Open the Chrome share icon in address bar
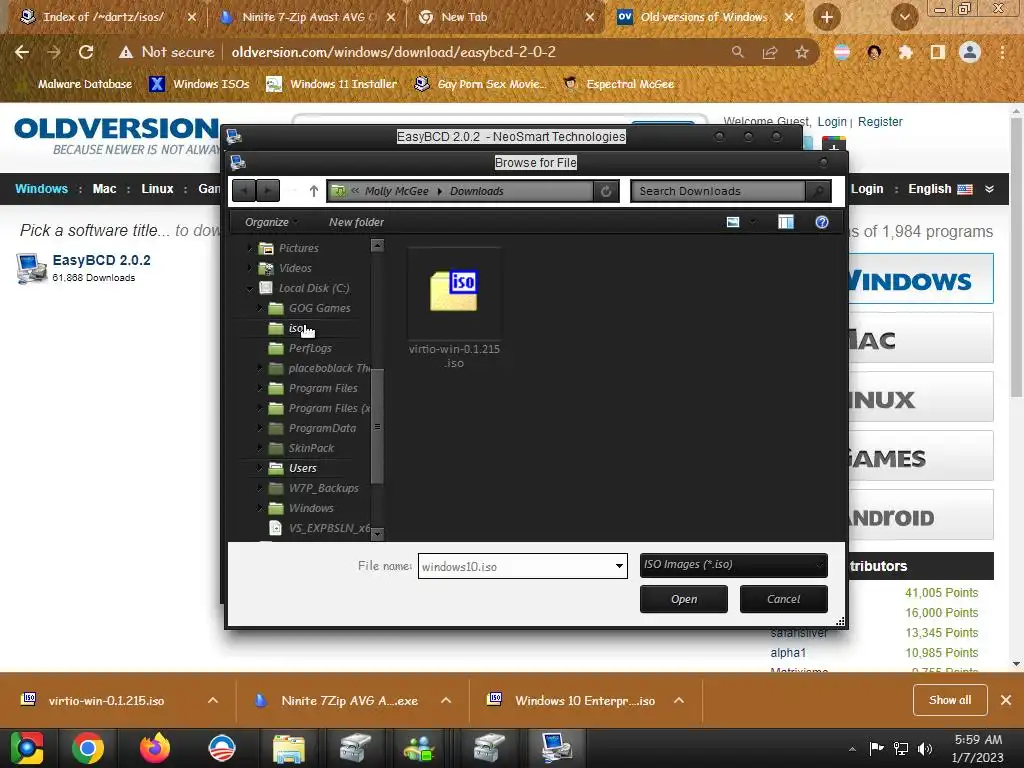 point(770,52)
